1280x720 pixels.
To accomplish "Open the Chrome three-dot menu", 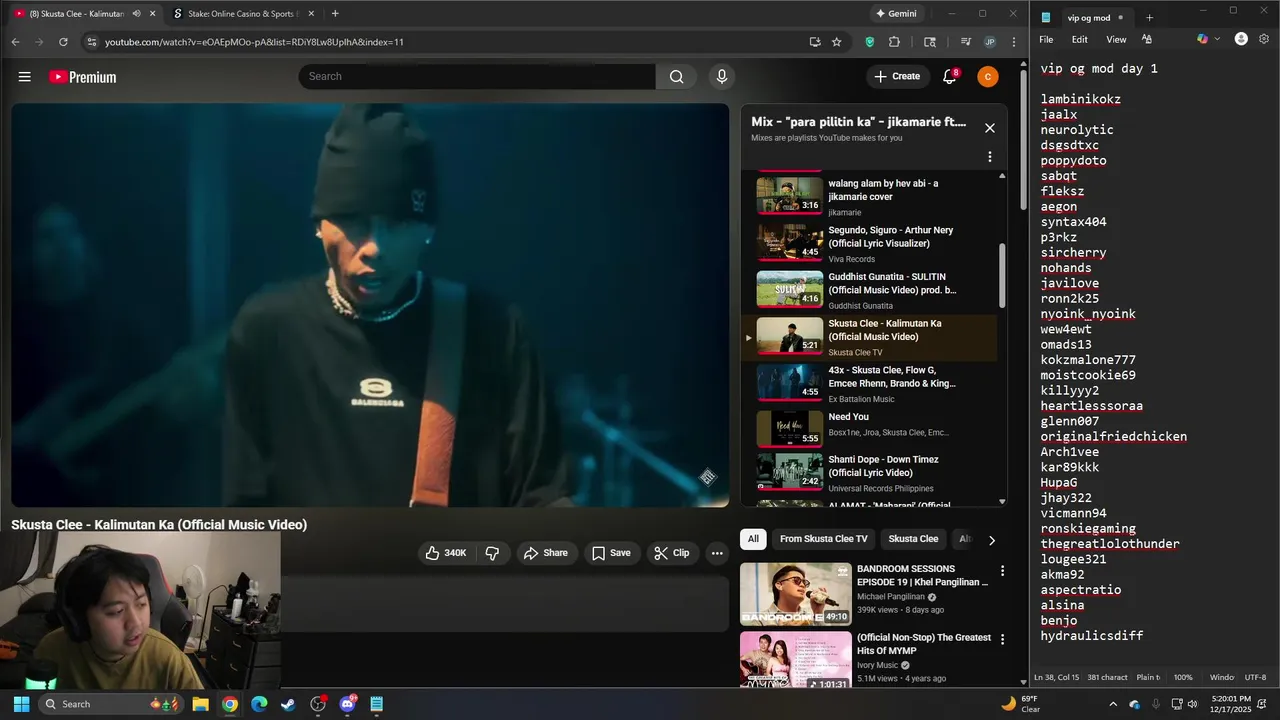I will coord(1014,42).
